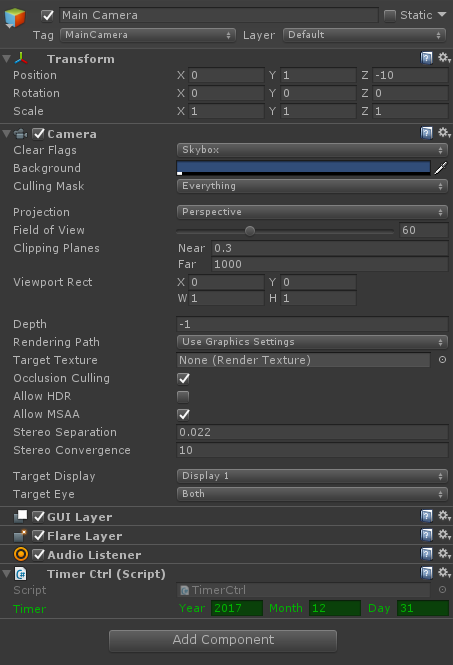Open Camera component help icon
This screenshot has height=665, width=453.
point(426,133)
